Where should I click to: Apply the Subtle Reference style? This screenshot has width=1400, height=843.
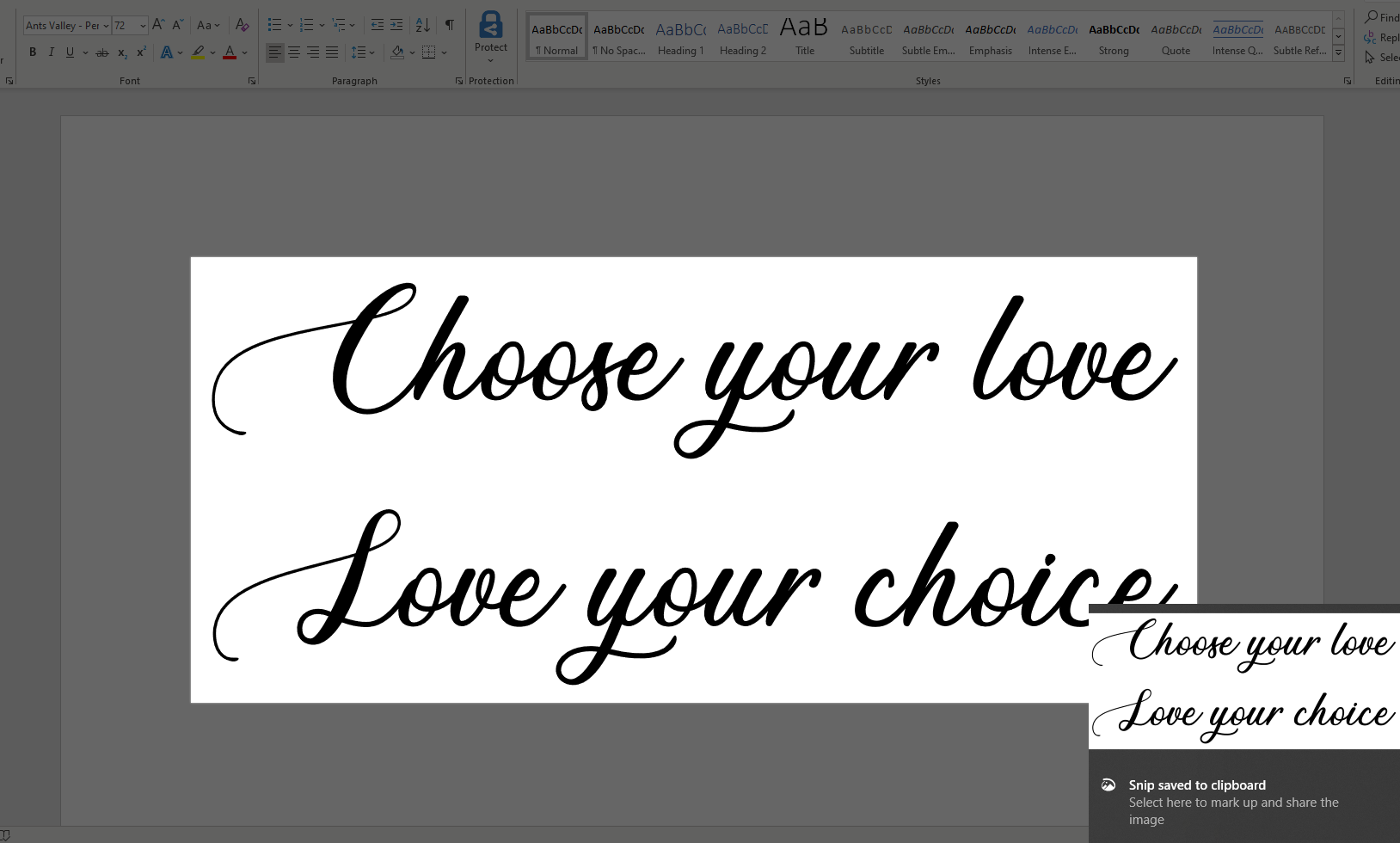pyautogui.click(x=1300, y=37)
